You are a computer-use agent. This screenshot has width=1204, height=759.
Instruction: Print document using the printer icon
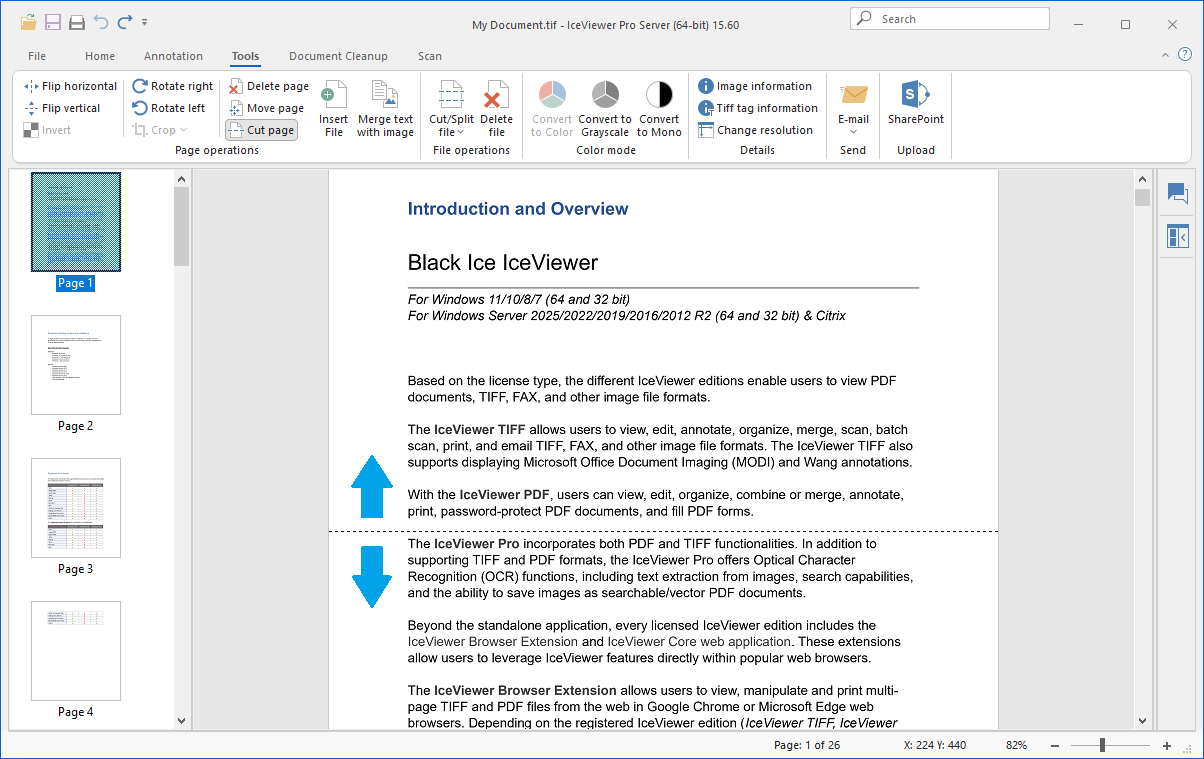coord(77,21)
